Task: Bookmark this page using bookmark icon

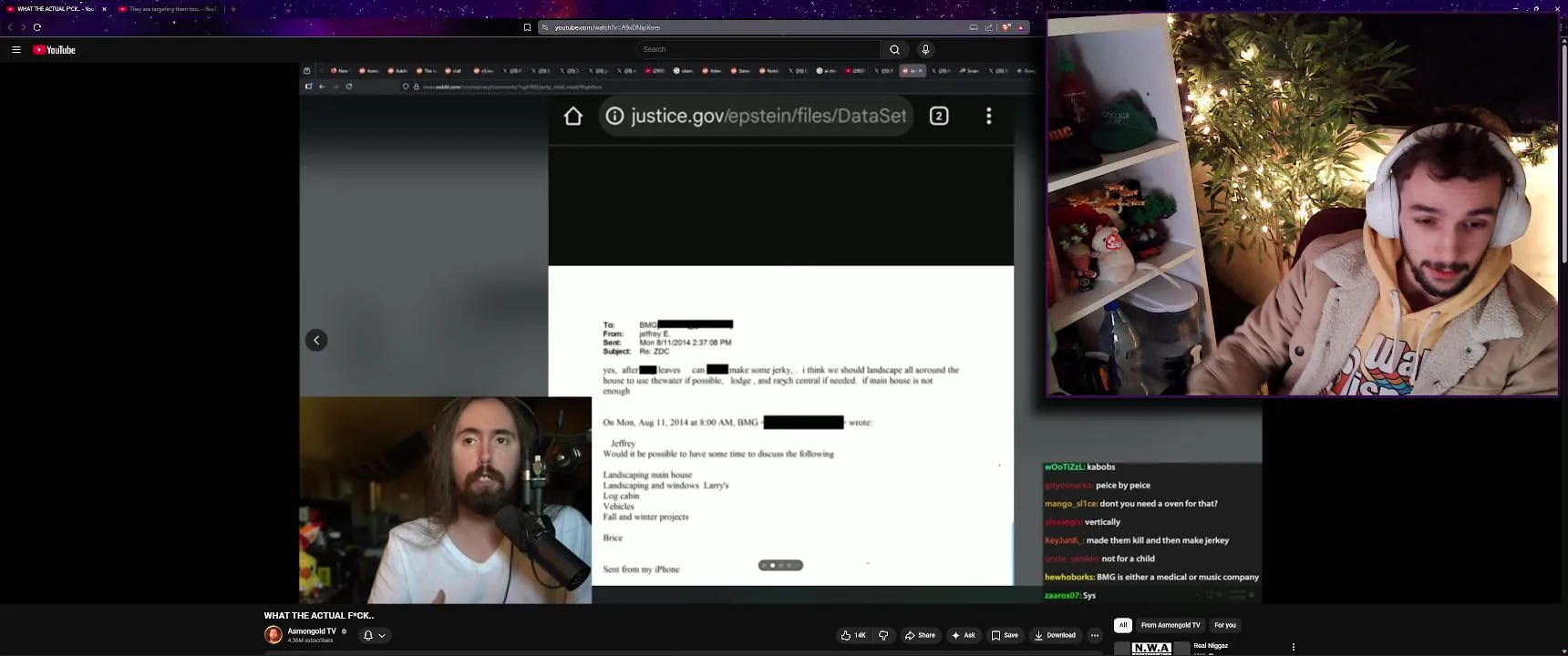Action: tap(527, 27)
